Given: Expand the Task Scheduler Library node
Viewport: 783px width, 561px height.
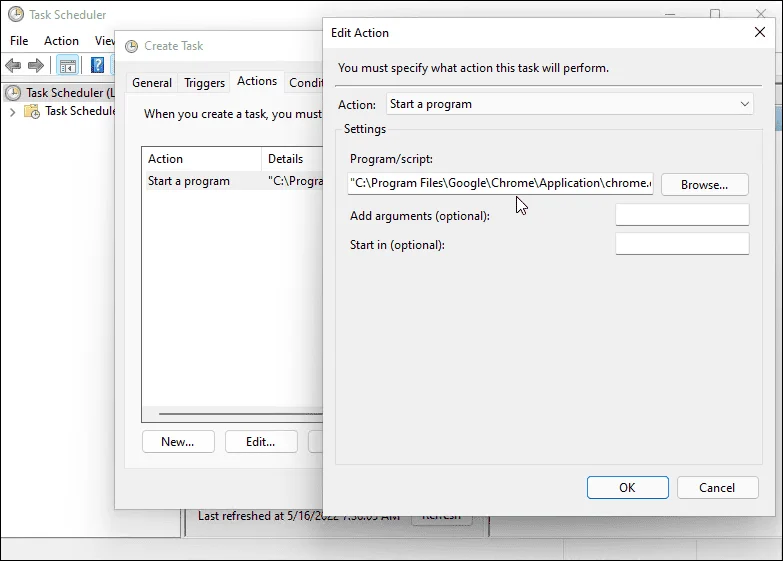Looking at the screenshot, I should [x=12, y=112].
